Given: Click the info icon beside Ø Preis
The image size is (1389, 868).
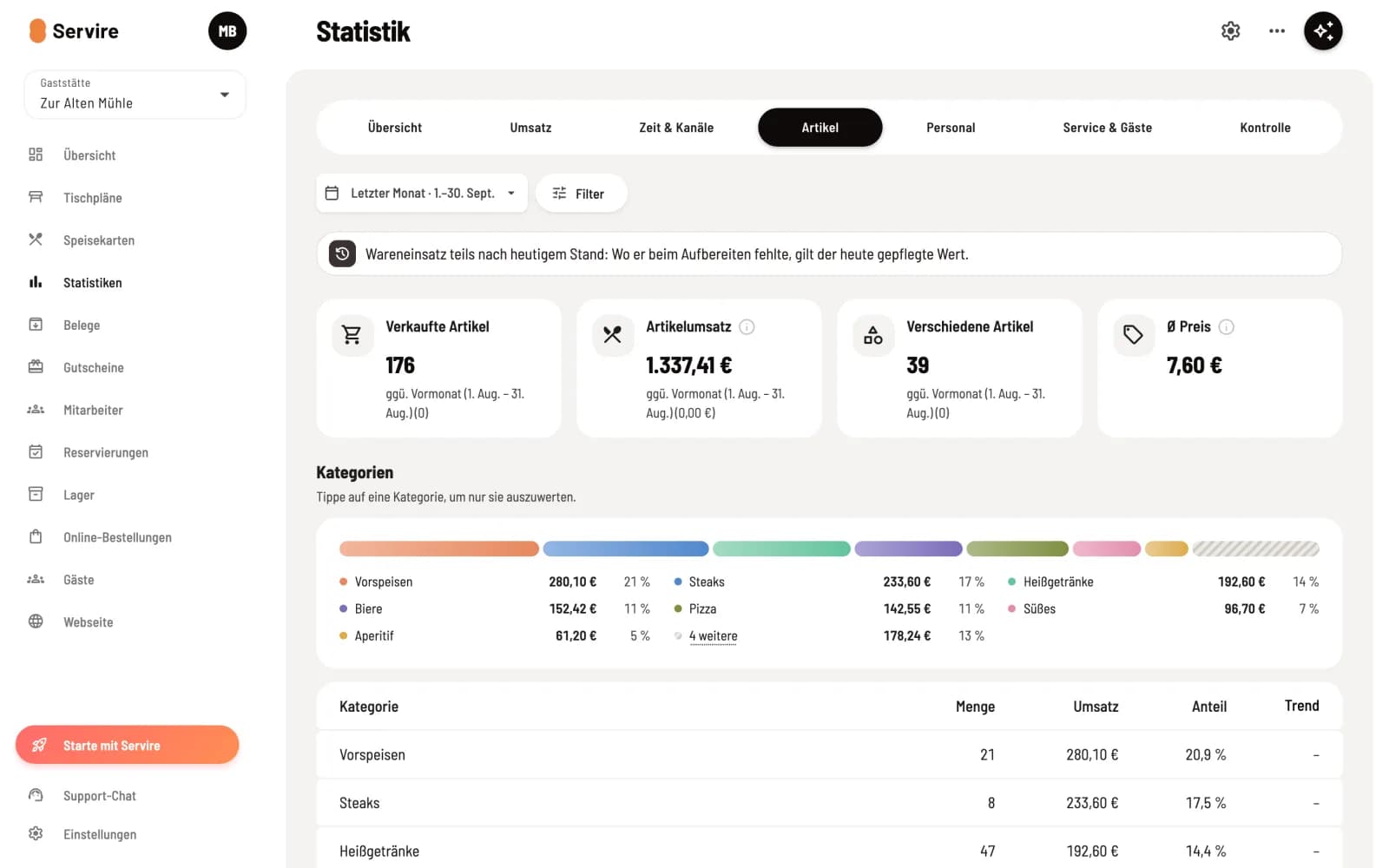Looking at the screenshot, I should click(1226, 327).
